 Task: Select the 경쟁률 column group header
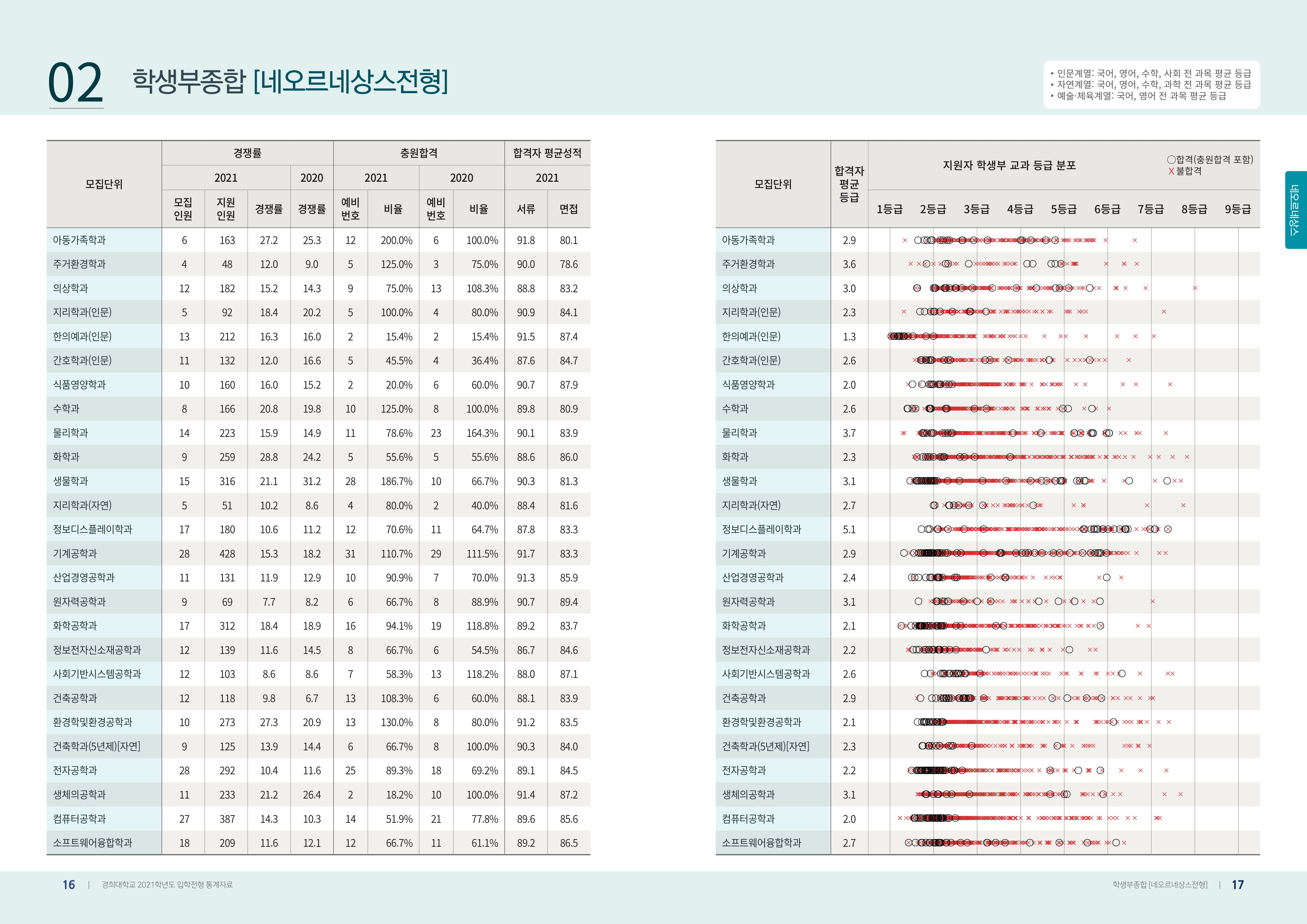pyautogui.click(x=247, y=153)
